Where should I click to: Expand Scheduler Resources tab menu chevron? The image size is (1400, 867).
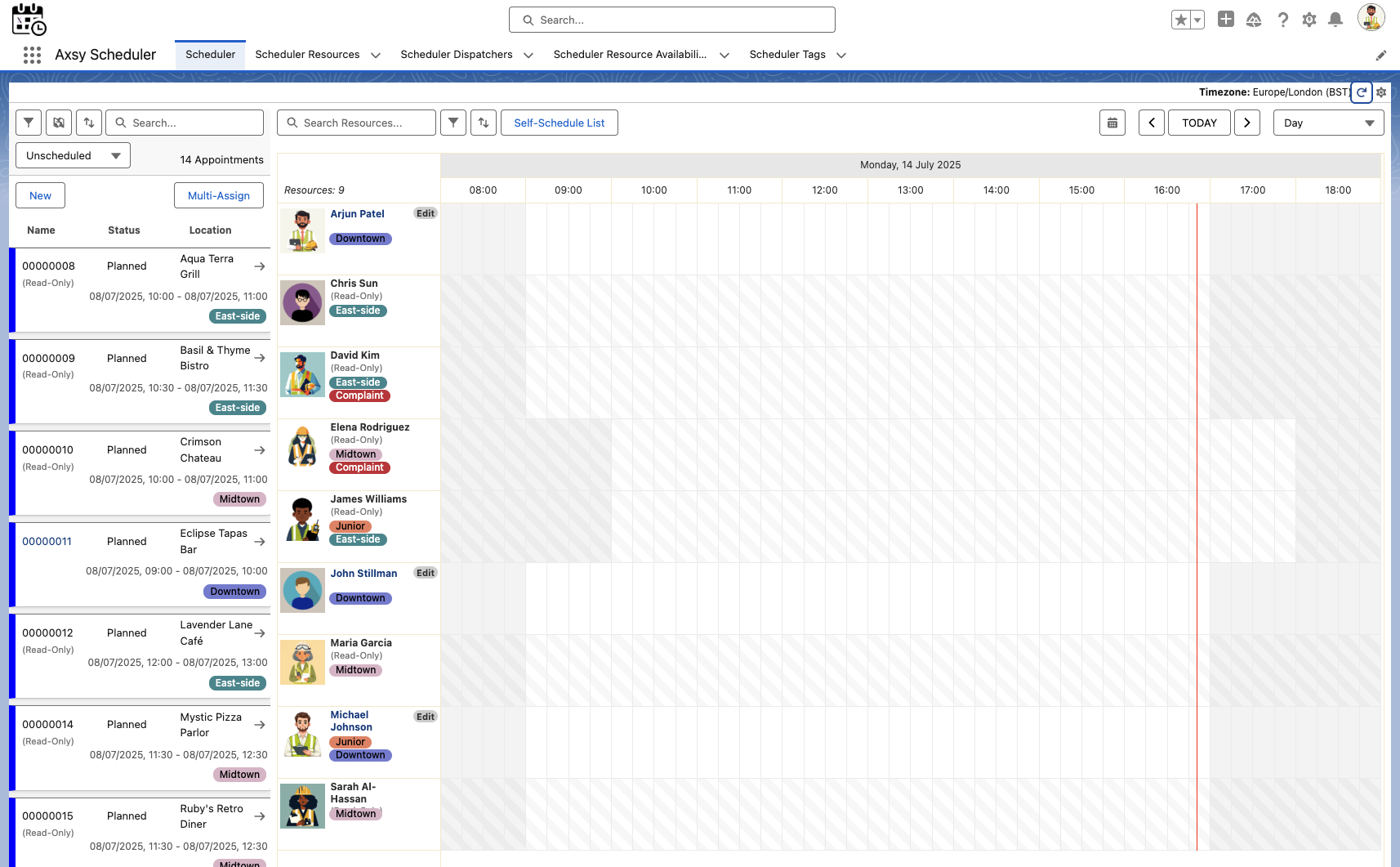[376, 56]
